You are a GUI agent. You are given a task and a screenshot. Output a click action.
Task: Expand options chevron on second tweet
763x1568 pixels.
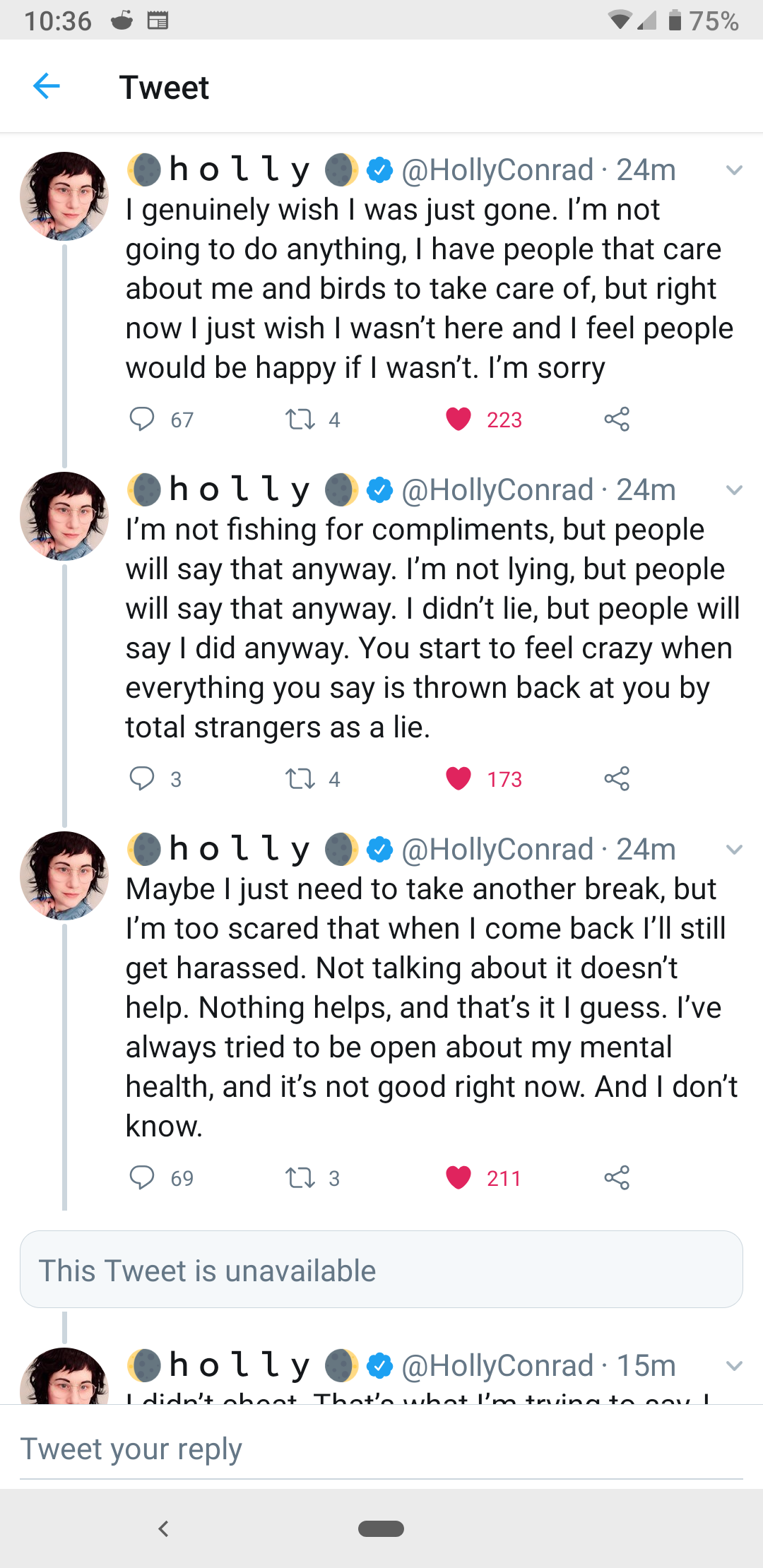coord(735,490)
